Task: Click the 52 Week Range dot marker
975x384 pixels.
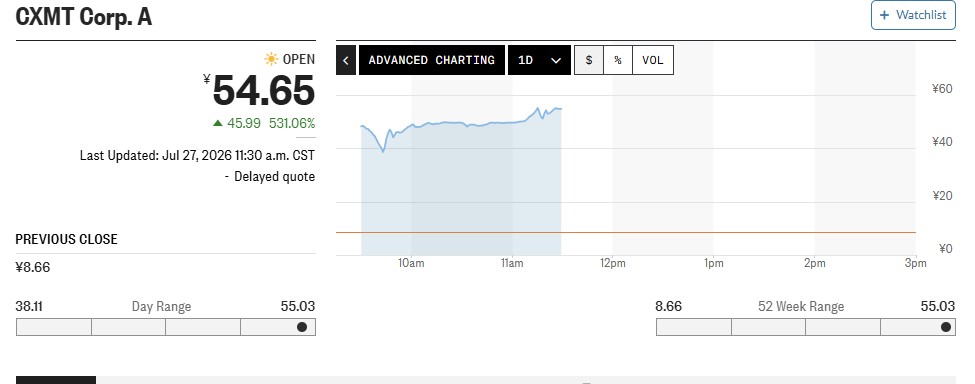Action: (x=946, y=327)
